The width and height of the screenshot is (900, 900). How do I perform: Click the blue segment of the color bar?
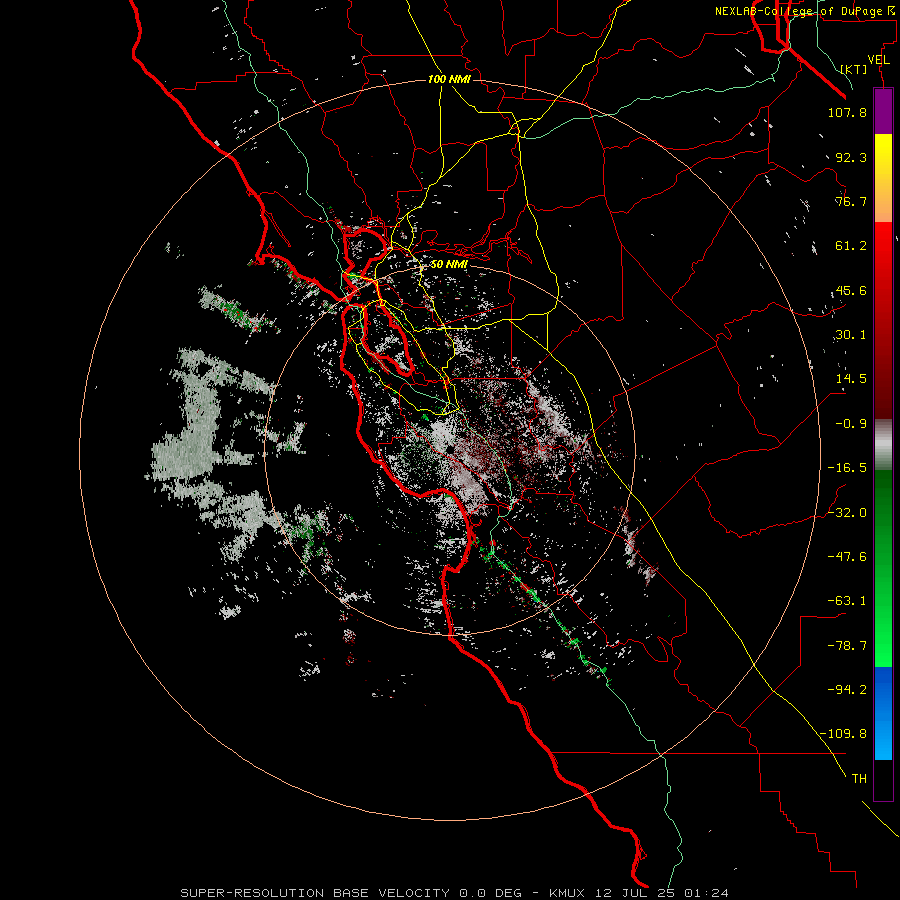click(x=883, y=713)
